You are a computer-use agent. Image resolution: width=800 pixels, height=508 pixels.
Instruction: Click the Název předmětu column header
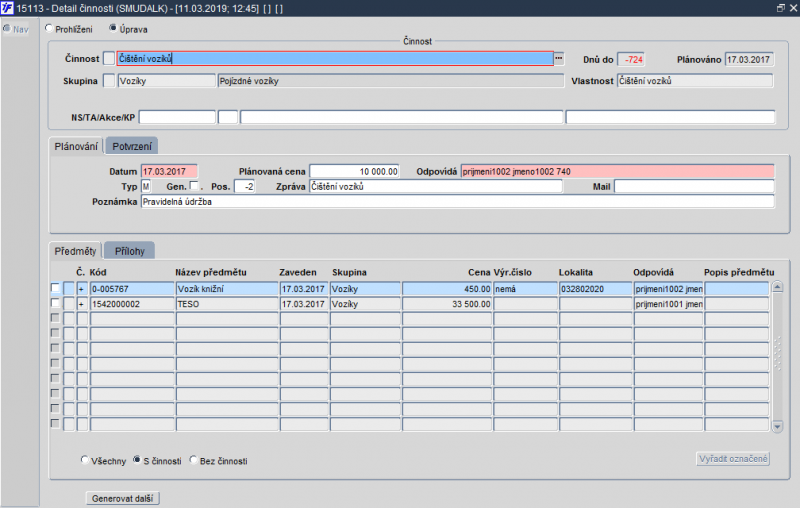click(211, 272)
